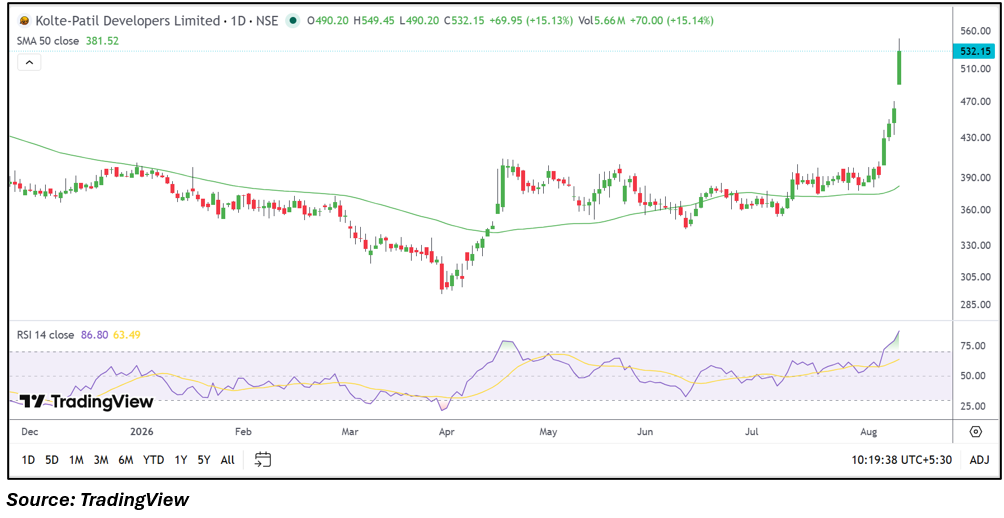Image resolution: width=1004 pixels, height=518 pixels.
Task: Collapse the indicator legend chevron button
Action: pyautogui.click(x=29, y=63)
